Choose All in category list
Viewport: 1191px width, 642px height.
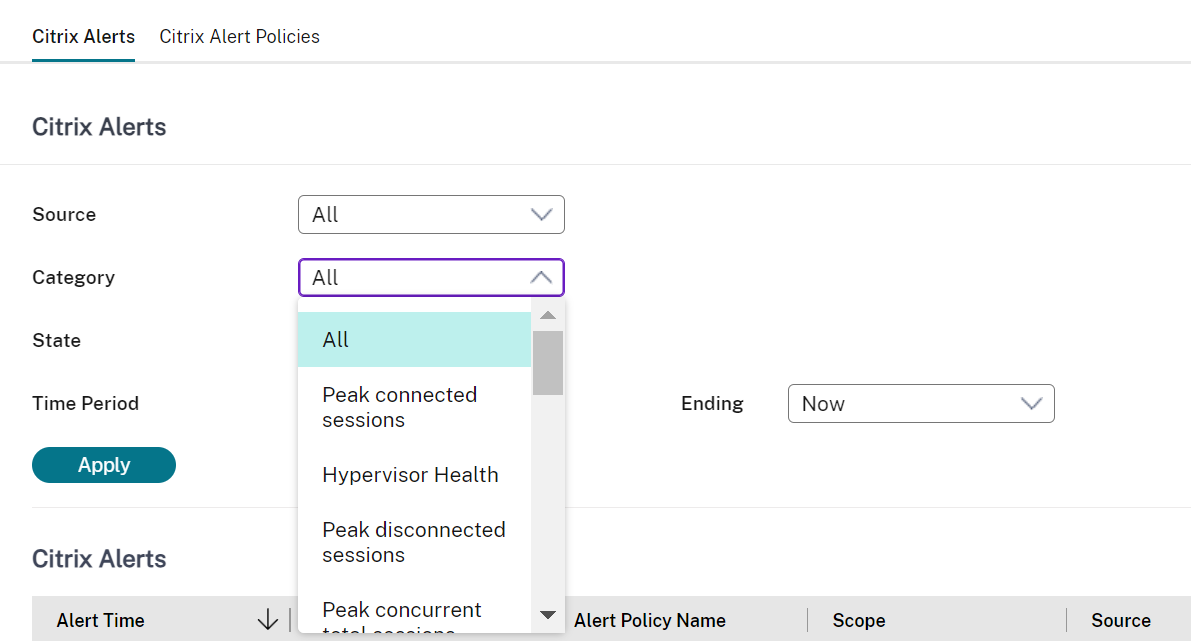(414, 340)
